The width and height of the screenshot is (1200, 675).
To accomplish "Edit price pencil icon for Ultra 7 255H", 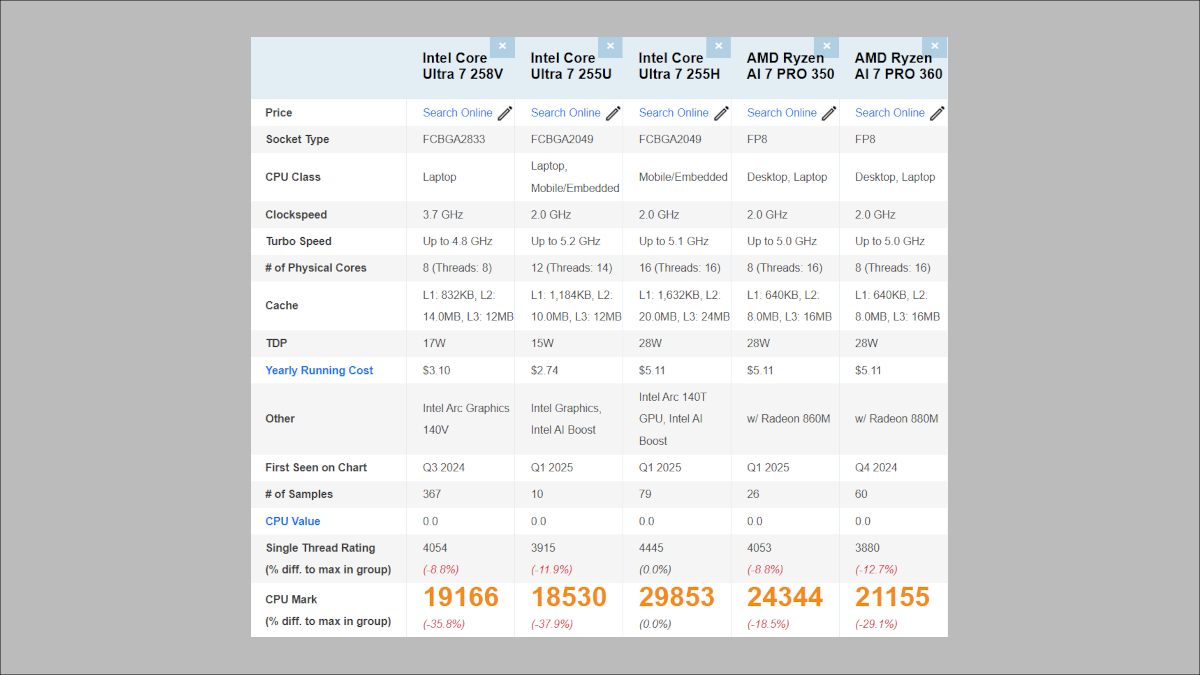I will (721, 113).
